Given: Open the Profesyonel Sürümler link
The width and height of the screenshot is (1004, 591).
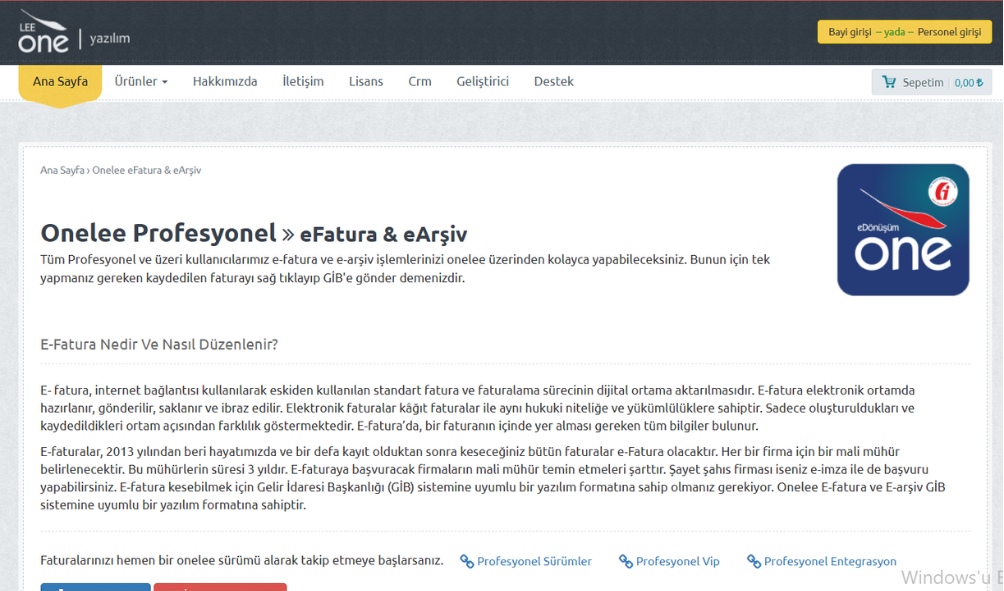Looking at the screenshot, I should [534, 562].
